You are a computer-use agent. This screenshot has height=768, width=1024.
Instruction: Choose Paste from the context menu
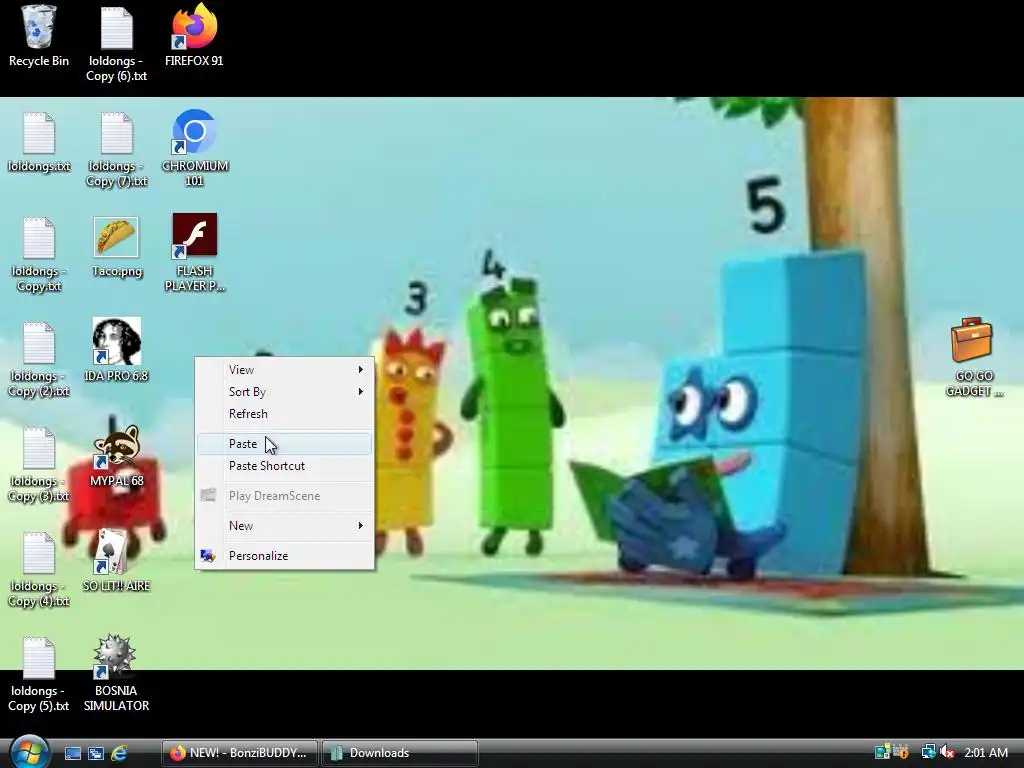285,444
